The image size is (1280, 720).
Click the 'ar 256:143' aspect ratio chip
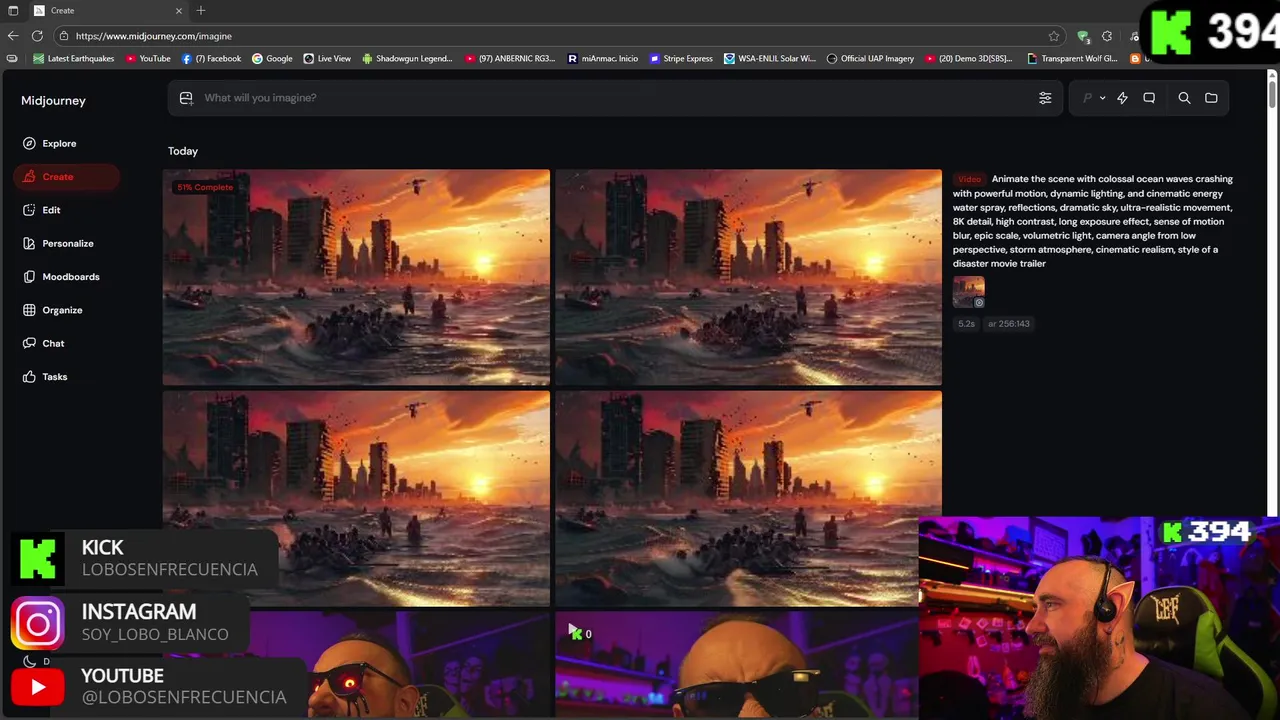pyautogui.click(x=1009, y=324)
